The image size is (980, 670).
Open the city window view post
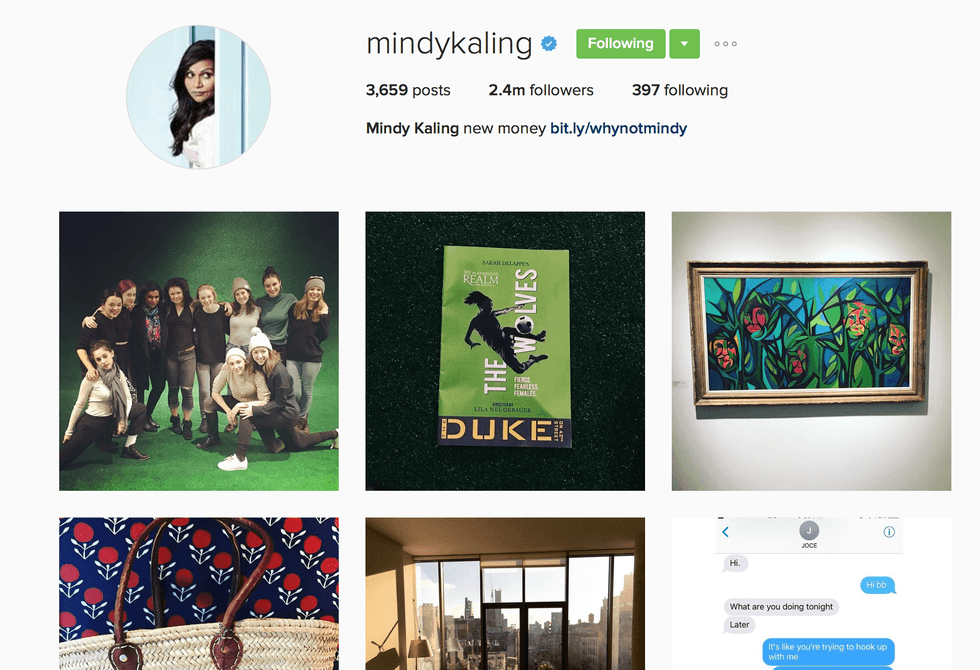pos(505,594)
